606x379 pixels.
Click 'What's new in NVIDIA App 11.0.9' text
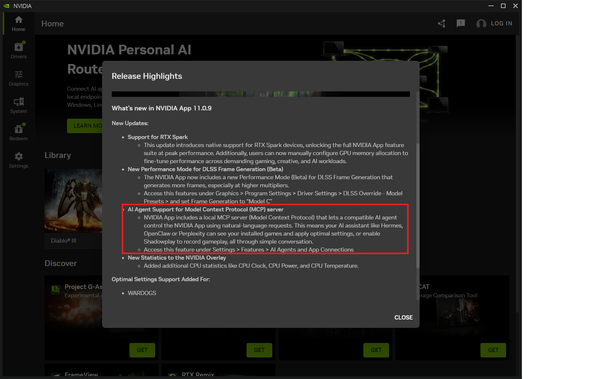click(162, 109)
